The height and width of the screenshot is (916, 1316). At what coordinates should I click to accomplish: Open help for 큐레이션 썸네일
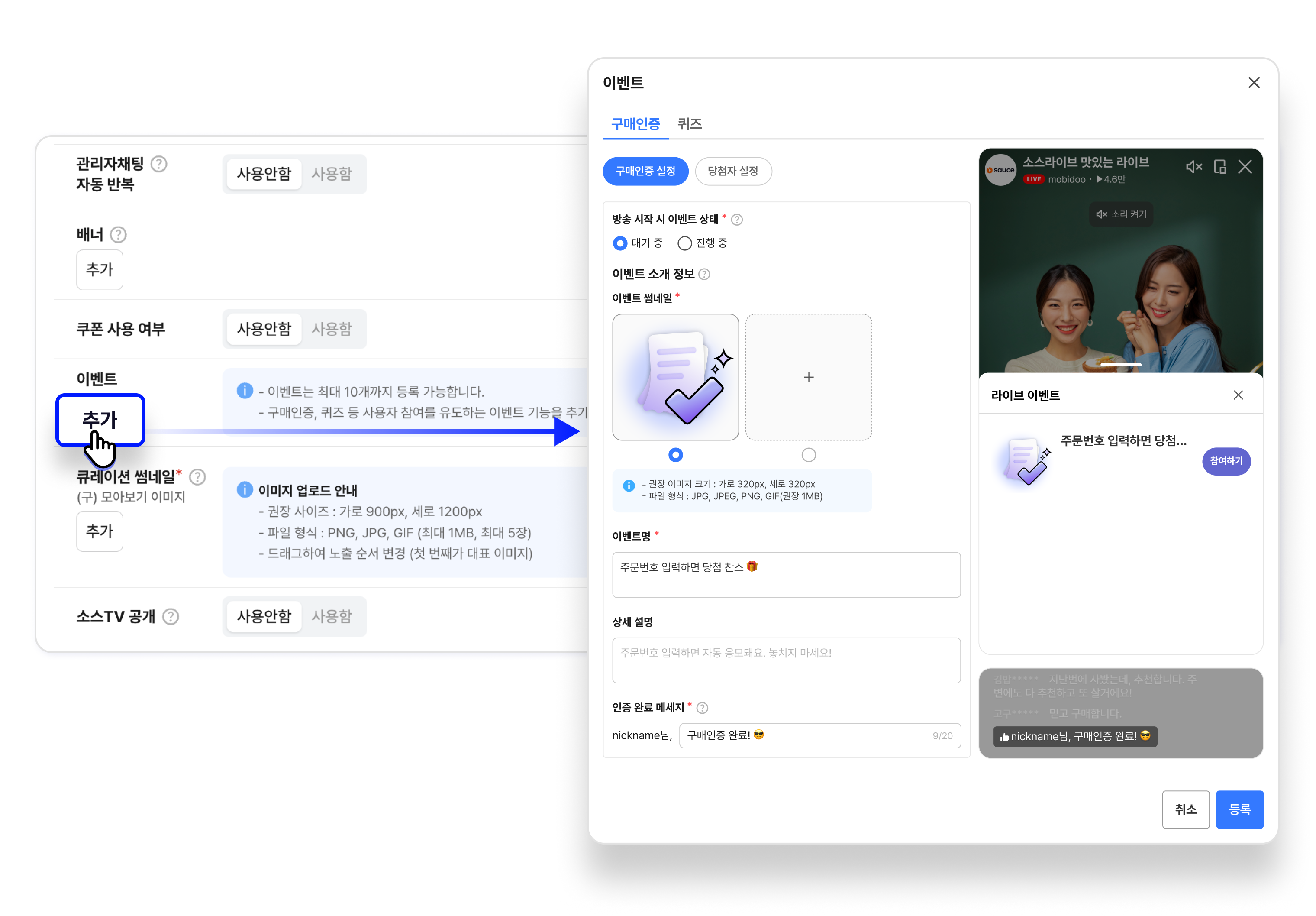point(197,477)
